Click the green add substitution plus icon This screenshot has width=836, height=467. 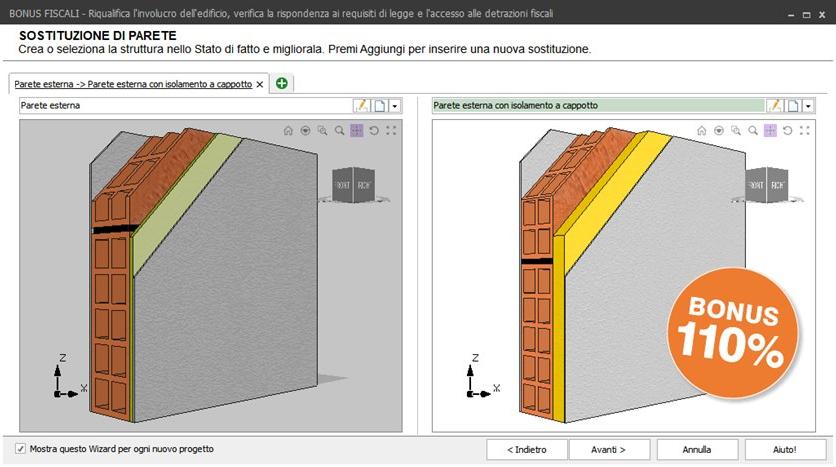[282, 84]
